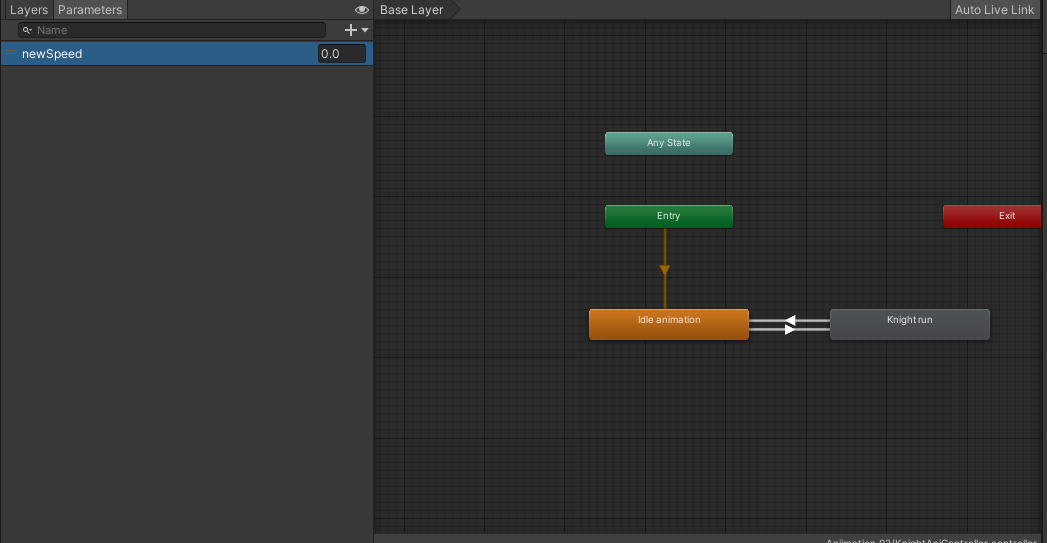The width and height of the screenshot is (1047, 543).
Task: Select the Knight run state
Action: tap(909, 324)
